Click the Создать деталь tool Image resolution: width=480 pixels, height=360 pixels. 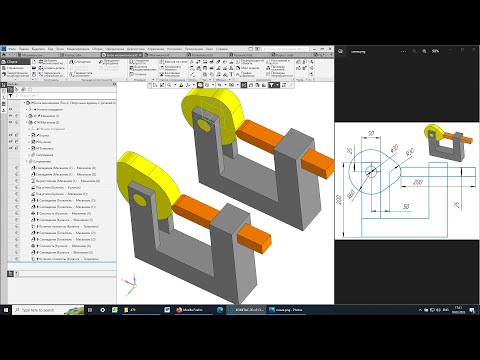pyautogui.click(x=52, y=68)
